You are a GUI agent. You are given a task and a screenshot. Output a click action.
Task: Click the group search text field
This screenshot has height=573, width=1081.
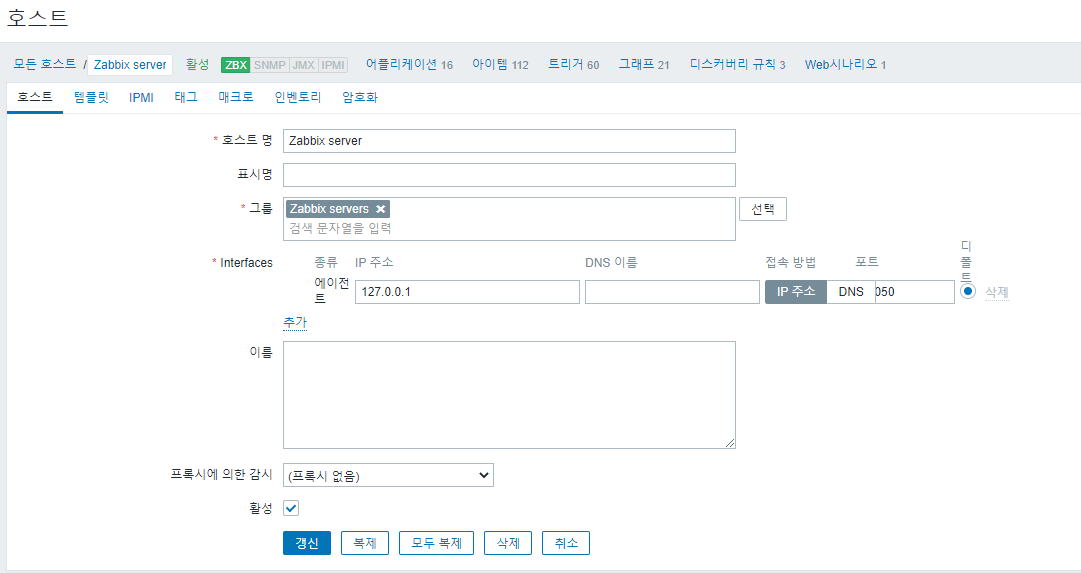pyautogui.click(x=509, y=228)
